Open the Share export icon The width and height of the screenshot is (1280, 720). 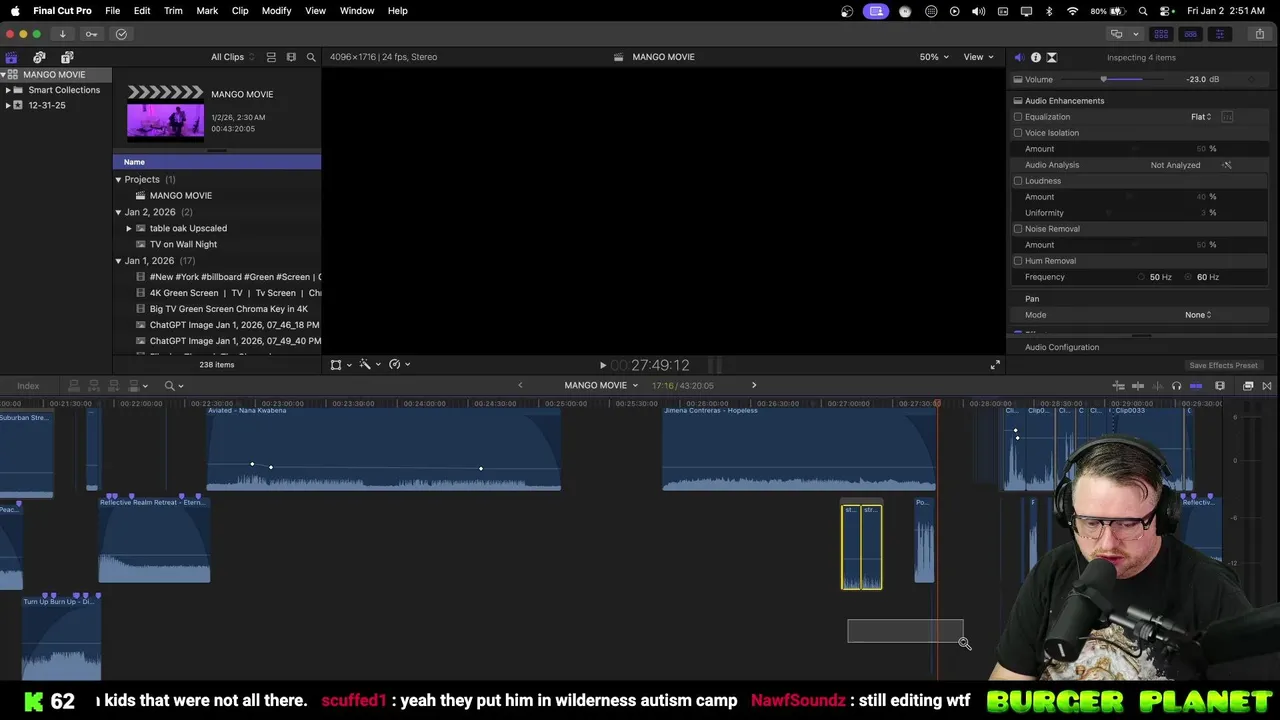(1260, 34)
